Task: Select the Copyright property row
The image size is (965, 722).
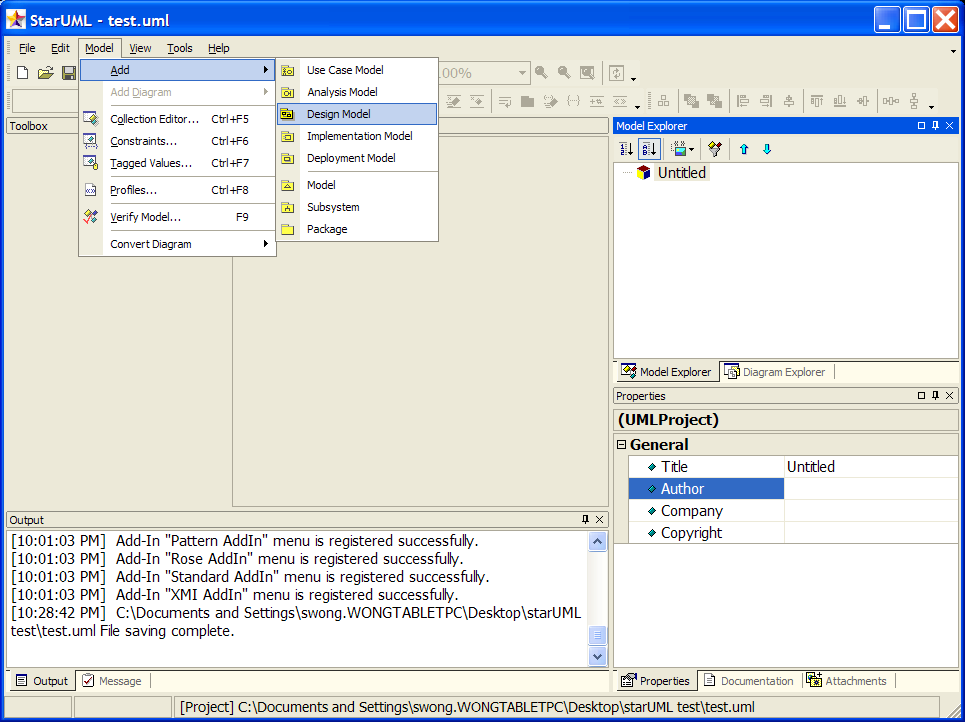Action: coord(793,533)
